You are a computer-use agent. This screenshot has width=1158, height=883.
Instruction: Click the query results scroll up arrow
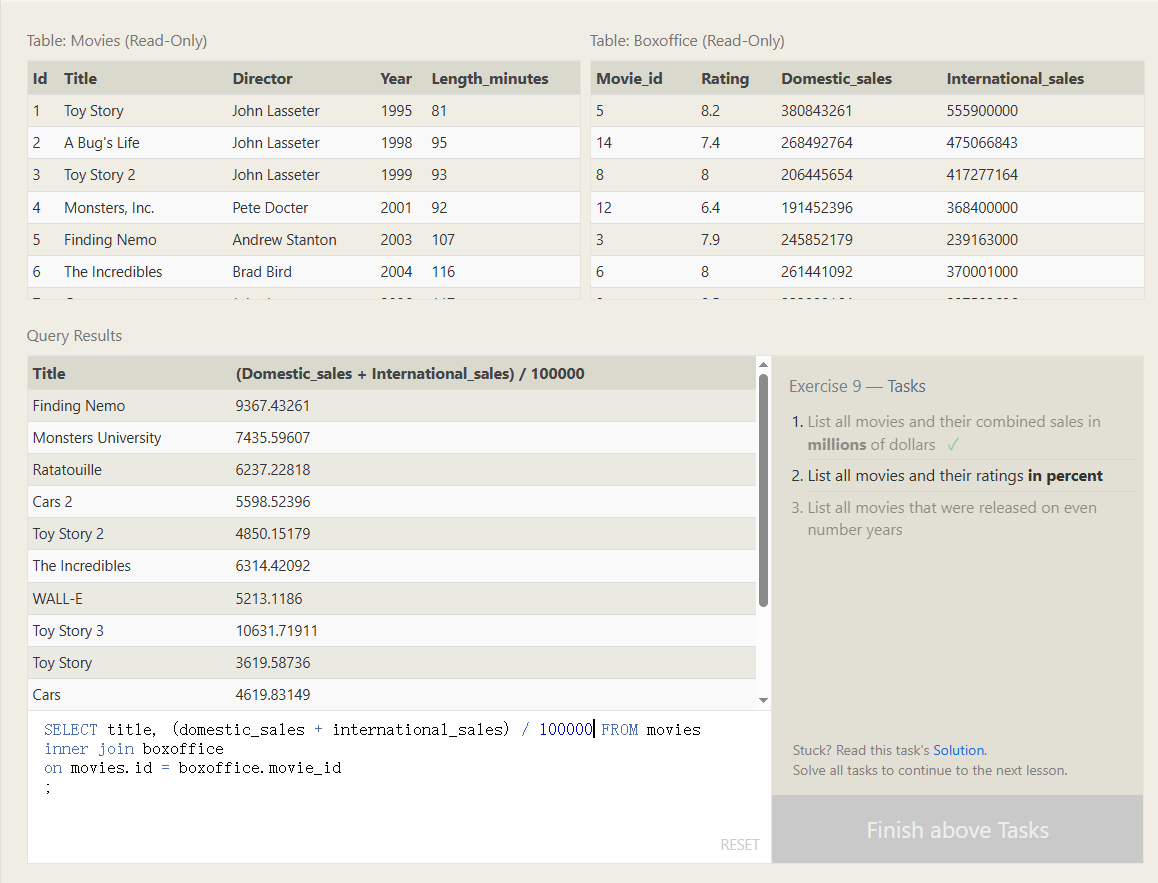(764, 365)
